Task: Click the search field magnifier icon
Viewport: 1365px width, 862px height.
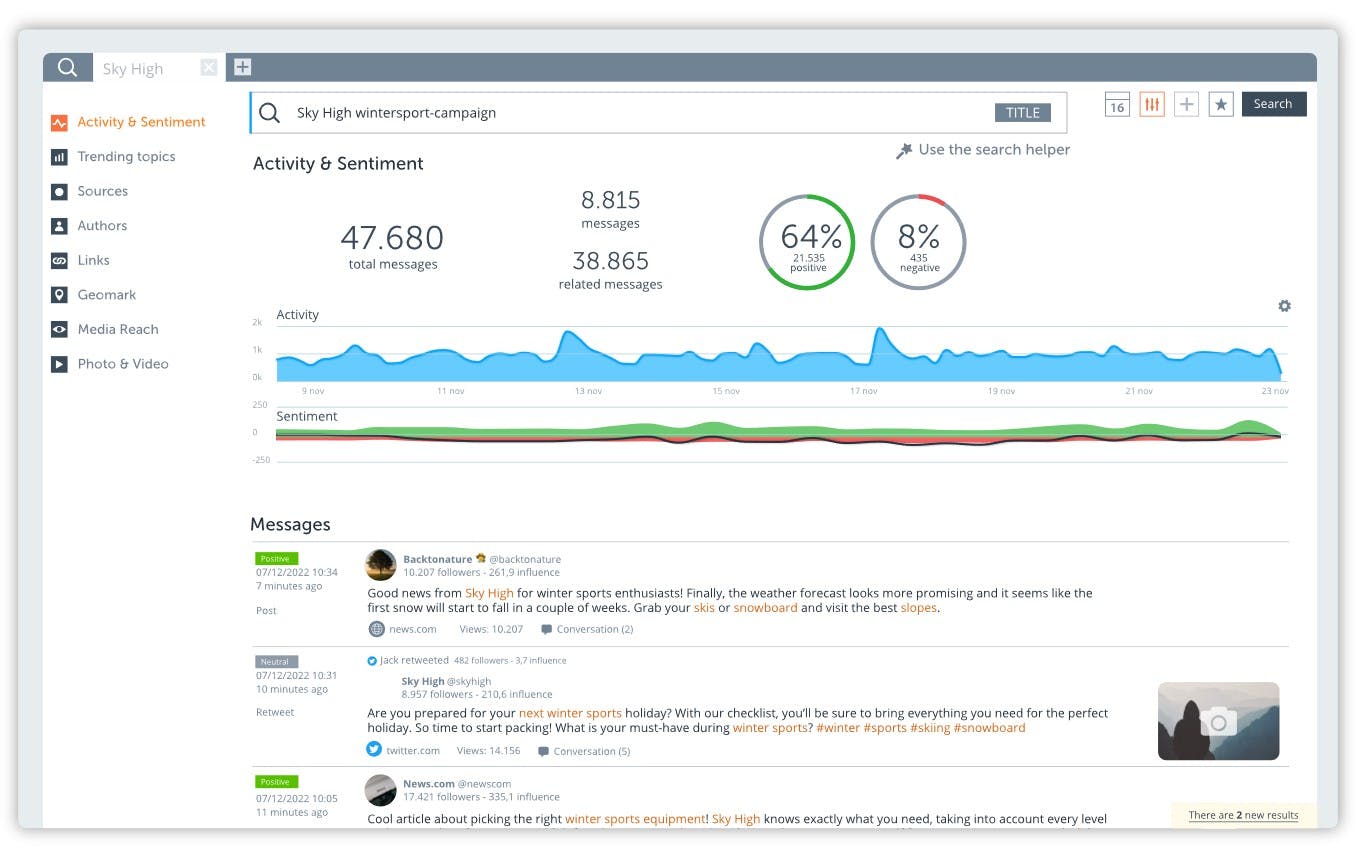Action: click(x=269, y=113)
